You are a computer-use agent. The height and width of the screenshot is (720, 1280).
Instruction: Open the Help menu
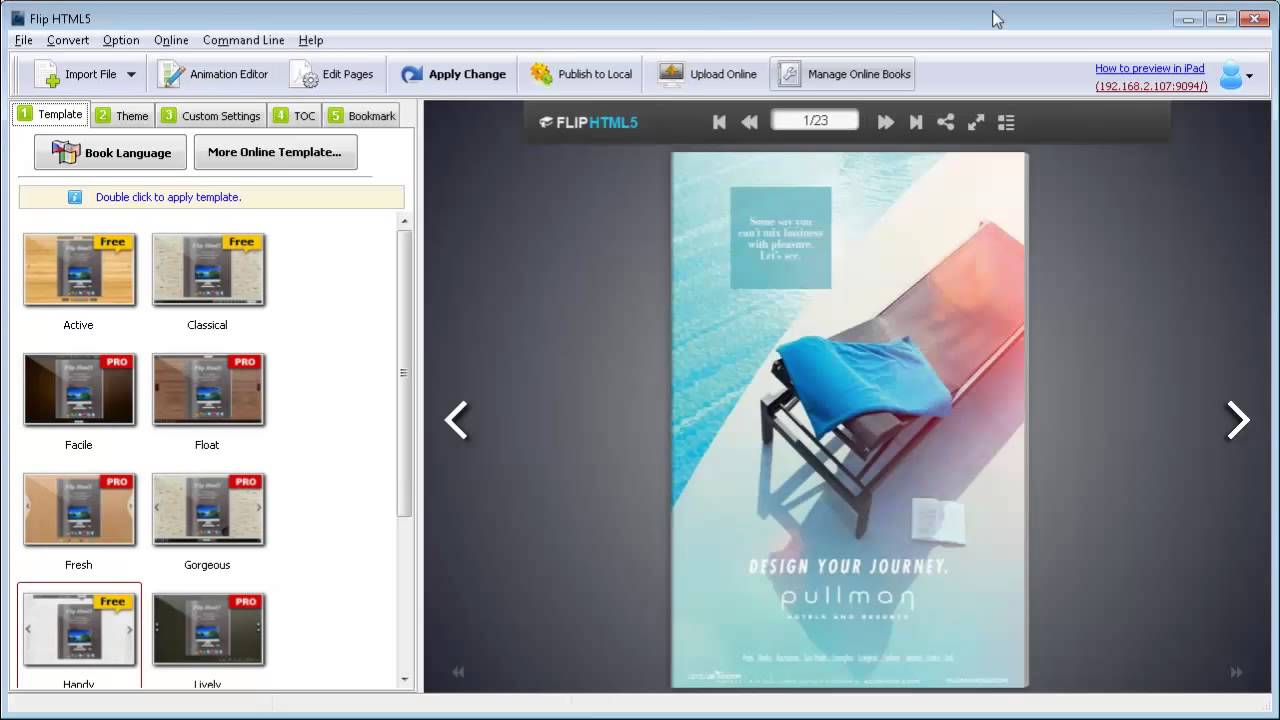[x=311, y=40]
